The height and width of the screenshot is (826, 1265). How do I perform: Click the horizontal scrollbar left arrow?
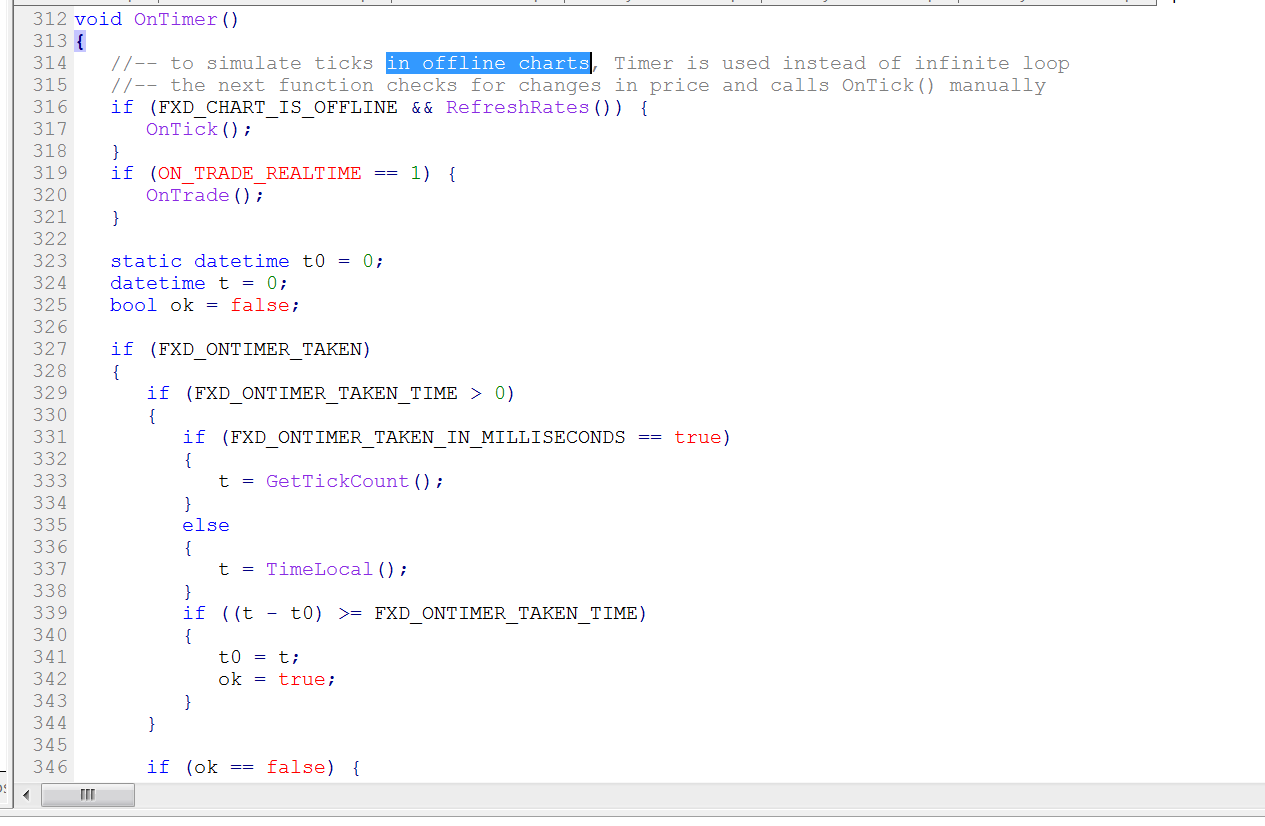(26, 796)
